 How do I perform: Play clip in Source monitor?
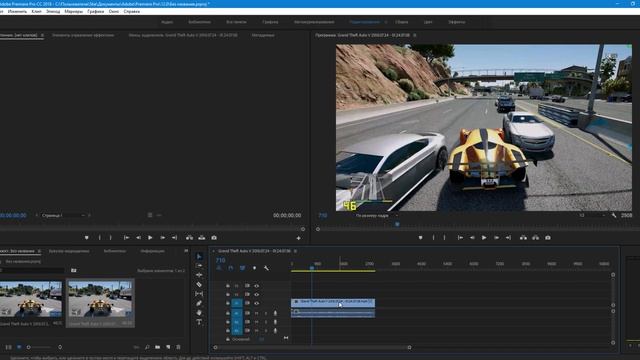click(x=150, y=238)
